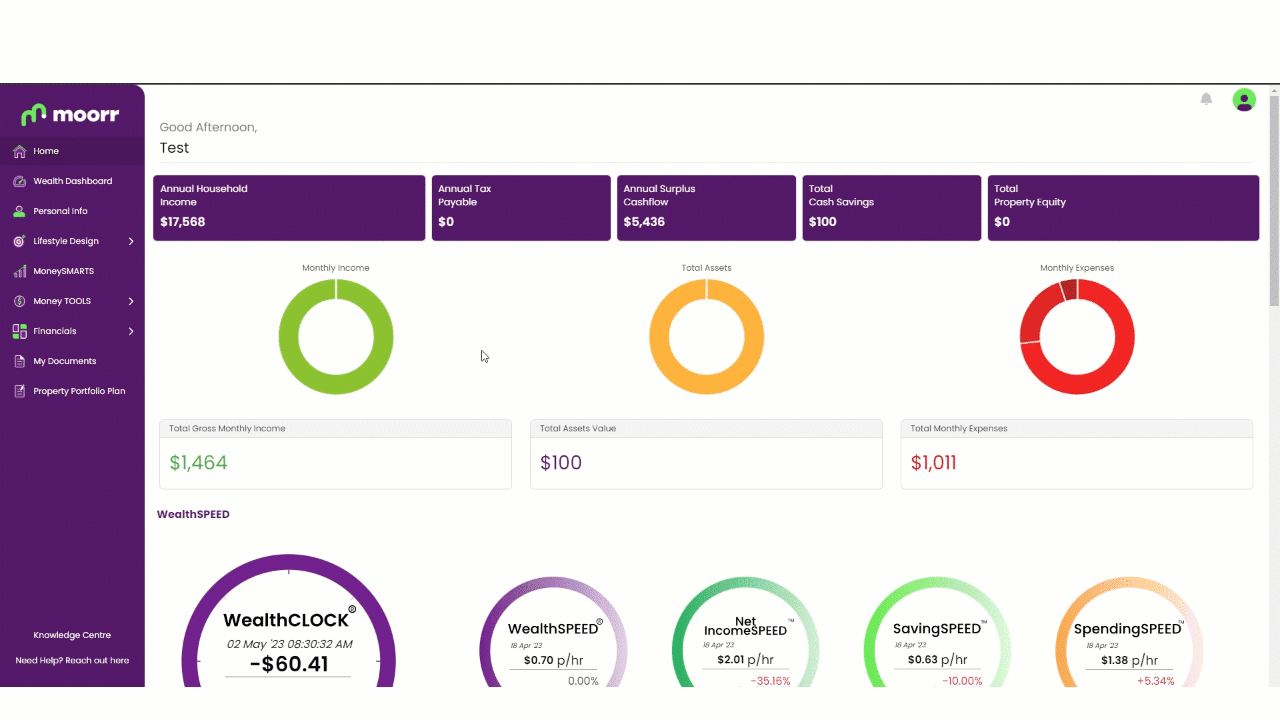This screenshot has width=1280, height=720.
Task: Click the -35.16% Net IncomeSPEED change
Action: pyautogui.click(x=770, y=681)
